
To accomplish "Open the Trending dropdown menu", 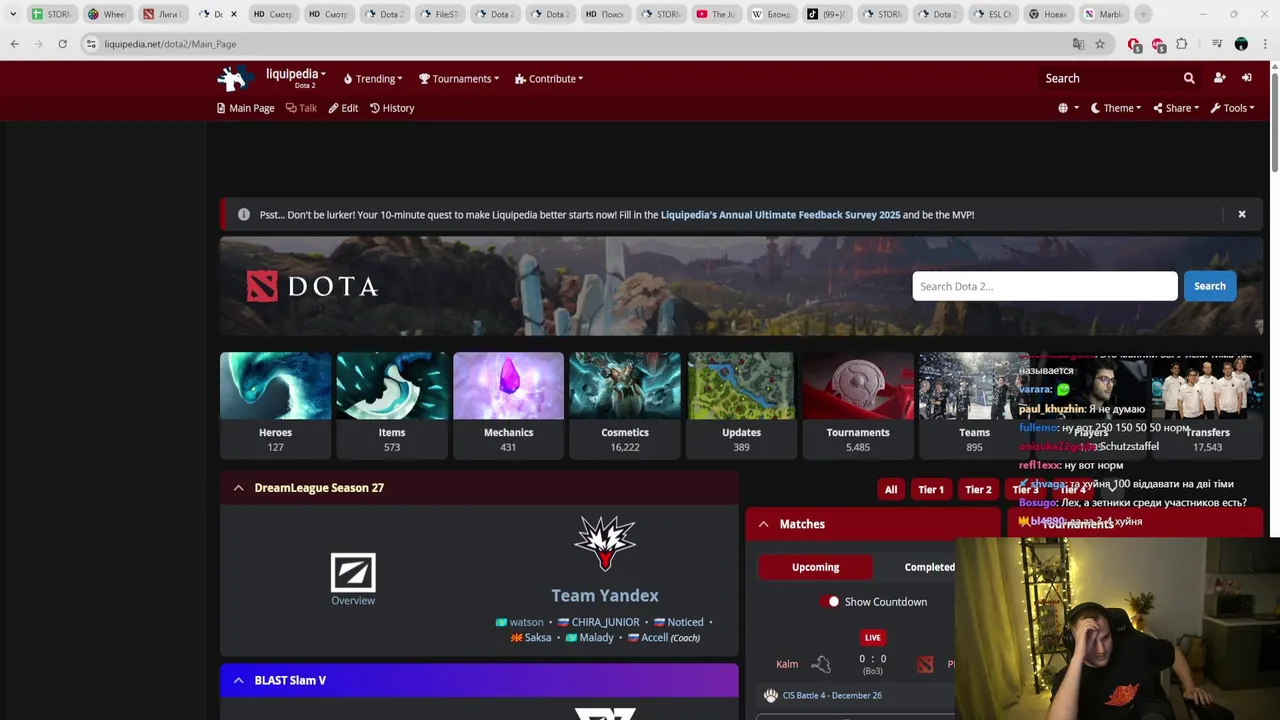I will (373, 79).
